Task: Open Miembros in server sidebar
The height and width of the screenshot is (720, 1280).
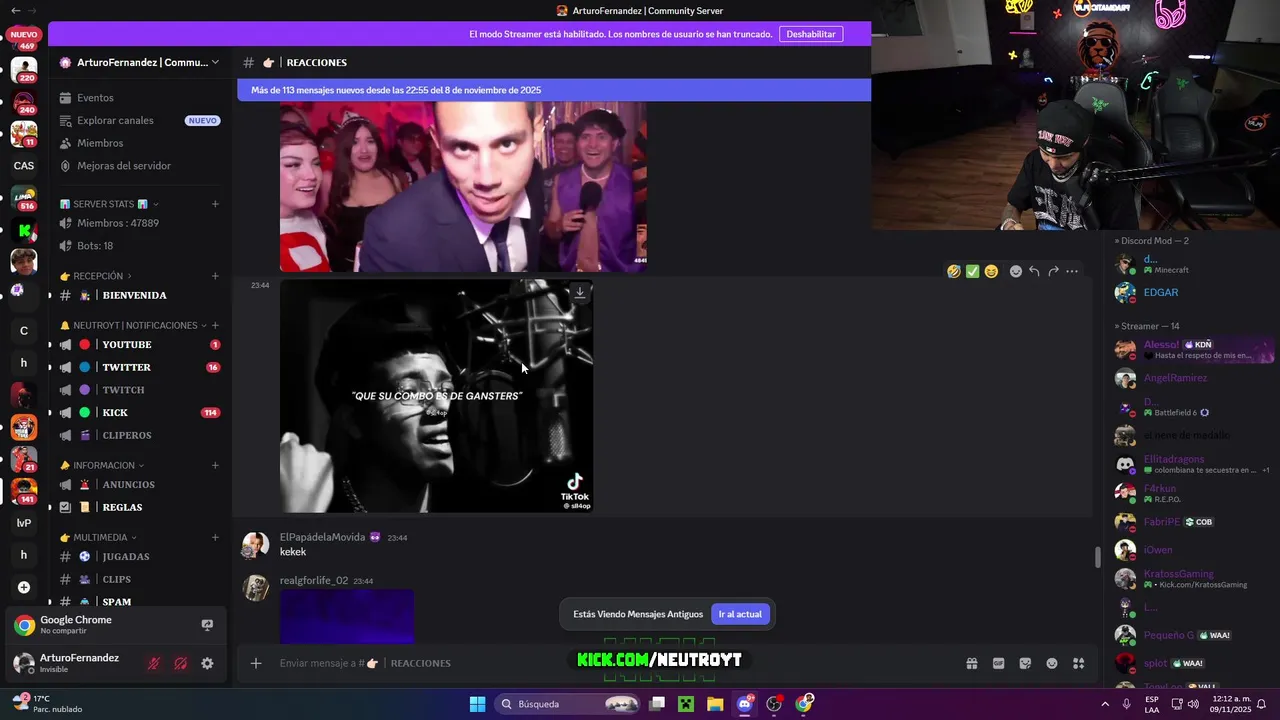Action: (140, 143)
